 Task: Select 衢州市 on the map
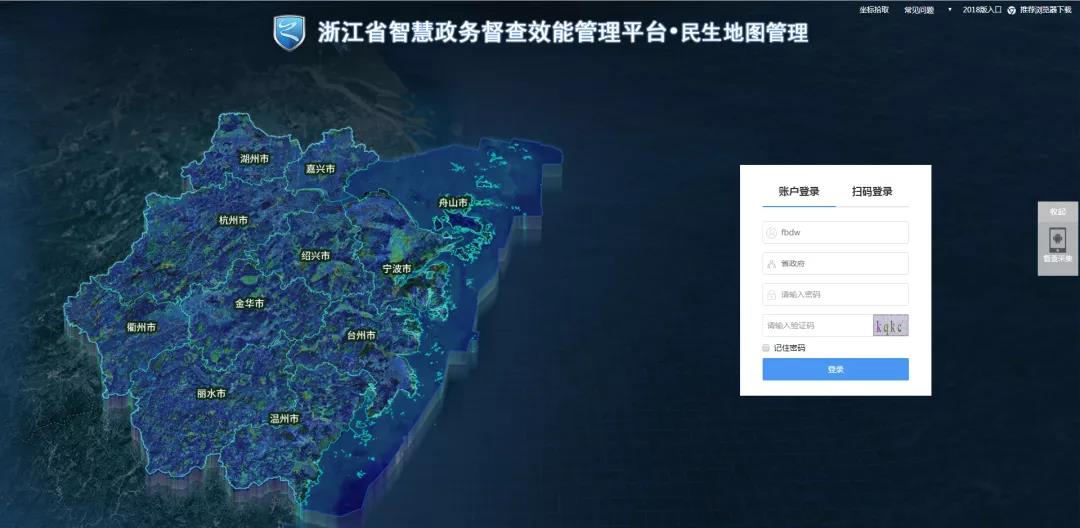pyautogui.click(x=141, y=328)
